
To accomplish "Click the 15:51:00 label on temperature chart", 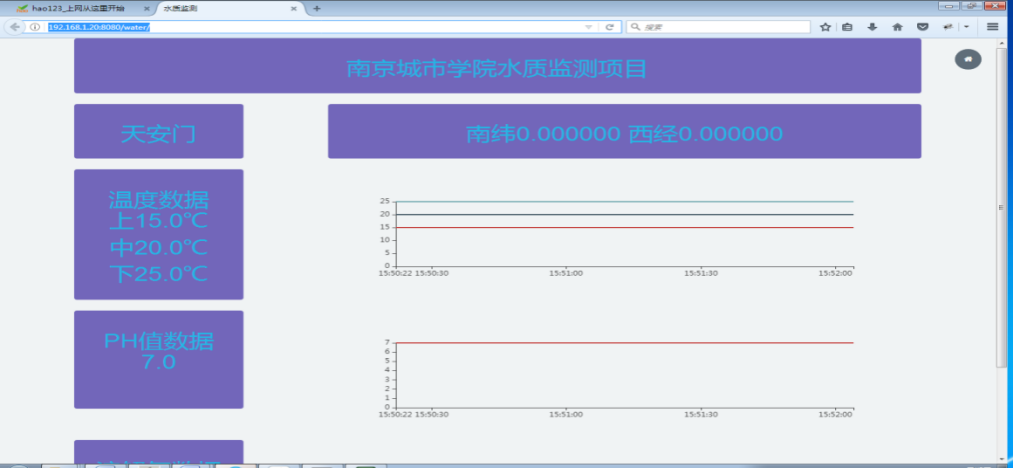I will pos(566,273).
